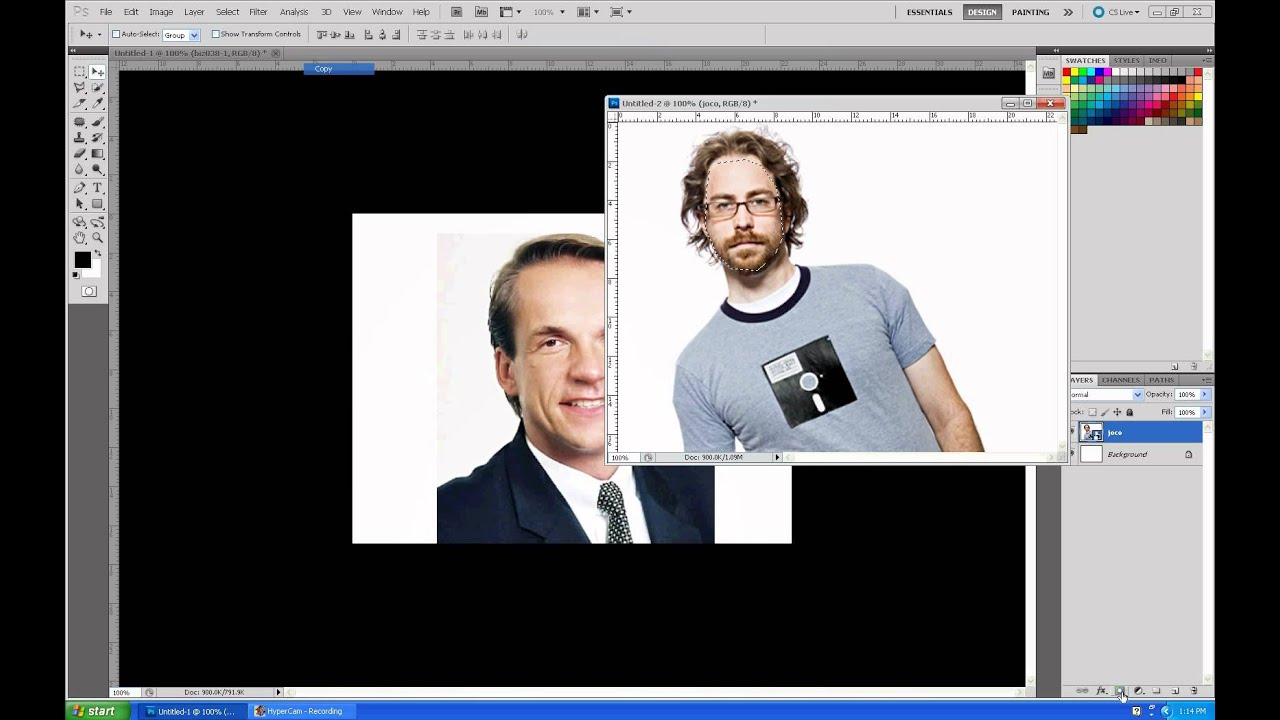
Task: Switch to the Painting workspace
Action: (1030, 12)
